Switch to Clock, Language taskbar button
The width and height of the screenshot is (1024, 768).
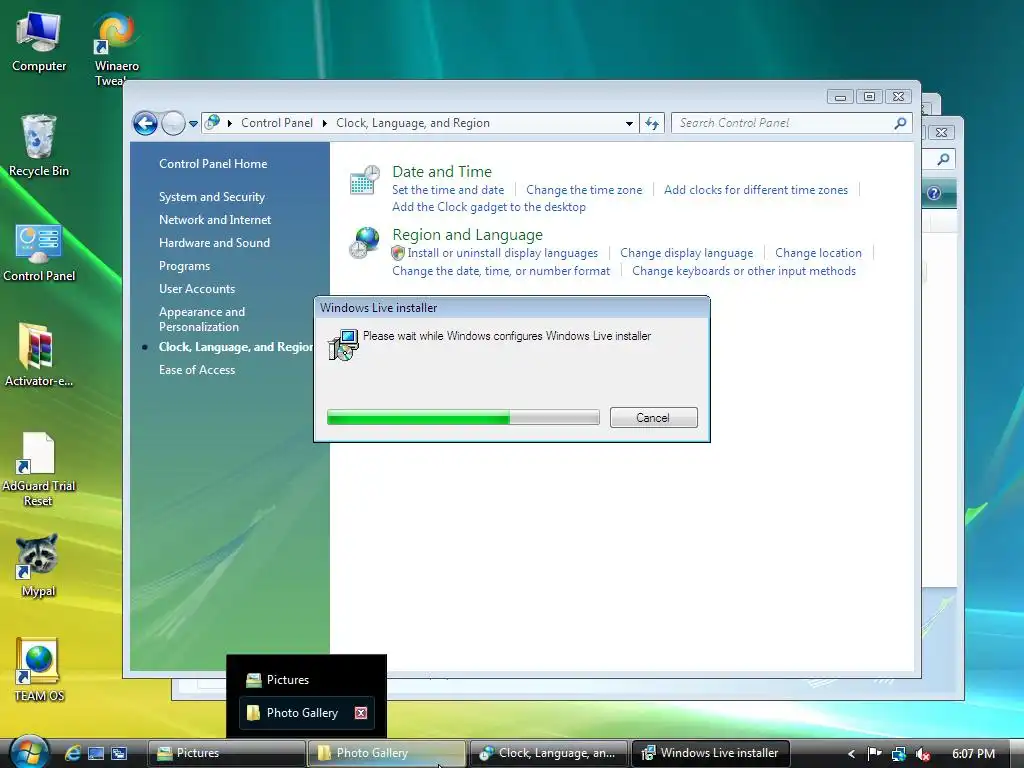pos(549,753)
